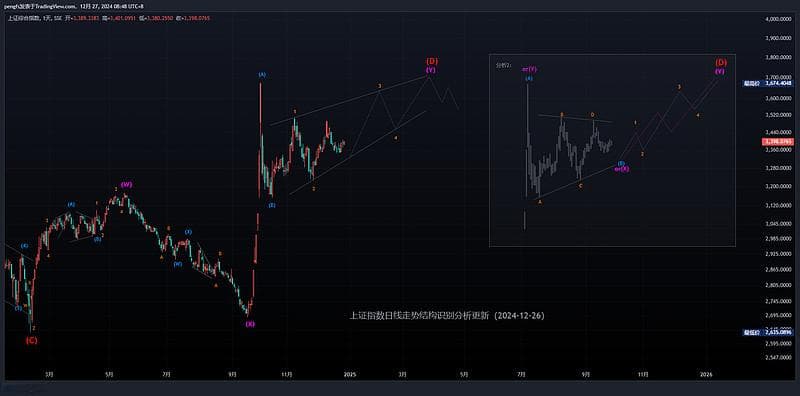Click the 2025 label on the time axis
Image resolution: width=800 pixels, height=396 pixels.
(x=349, y=374)
